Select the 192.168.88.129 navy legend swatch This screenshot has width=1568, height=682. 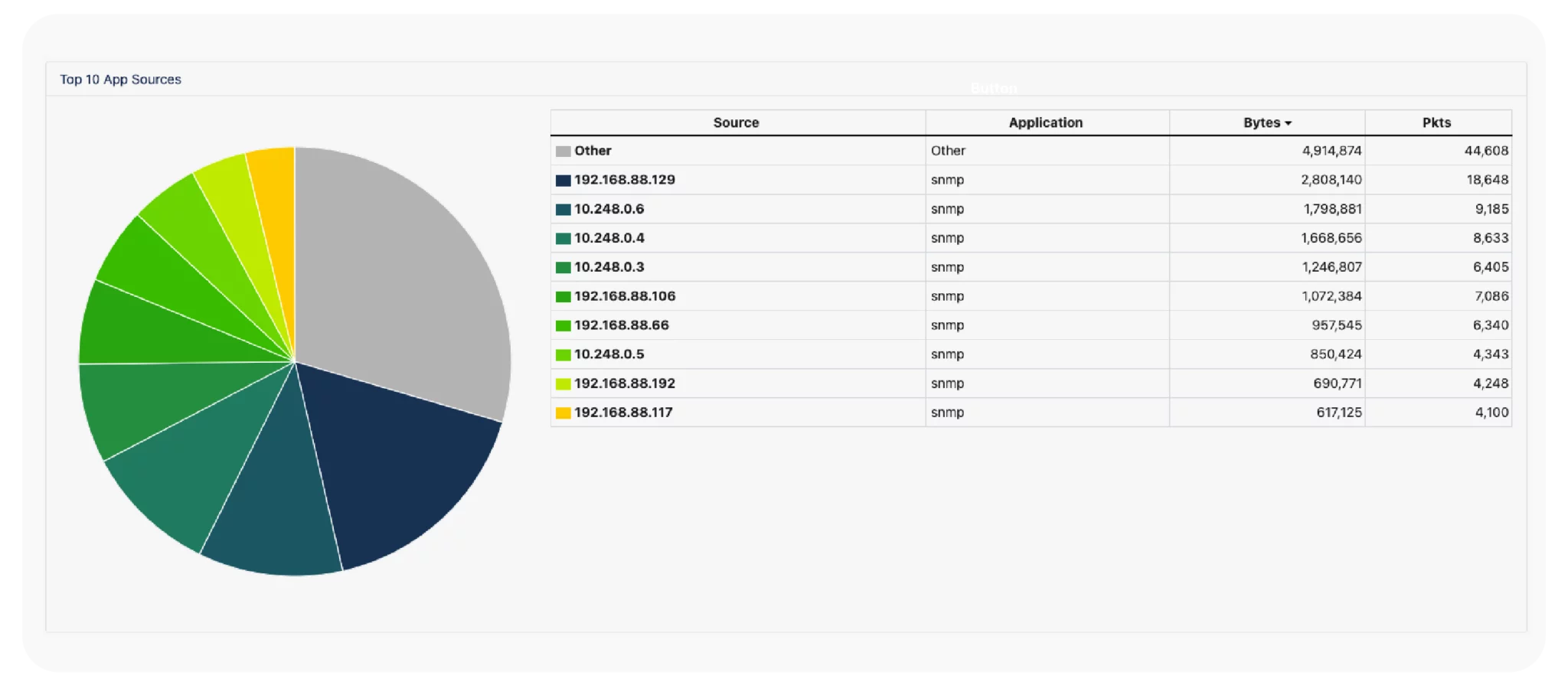point(563,181)
